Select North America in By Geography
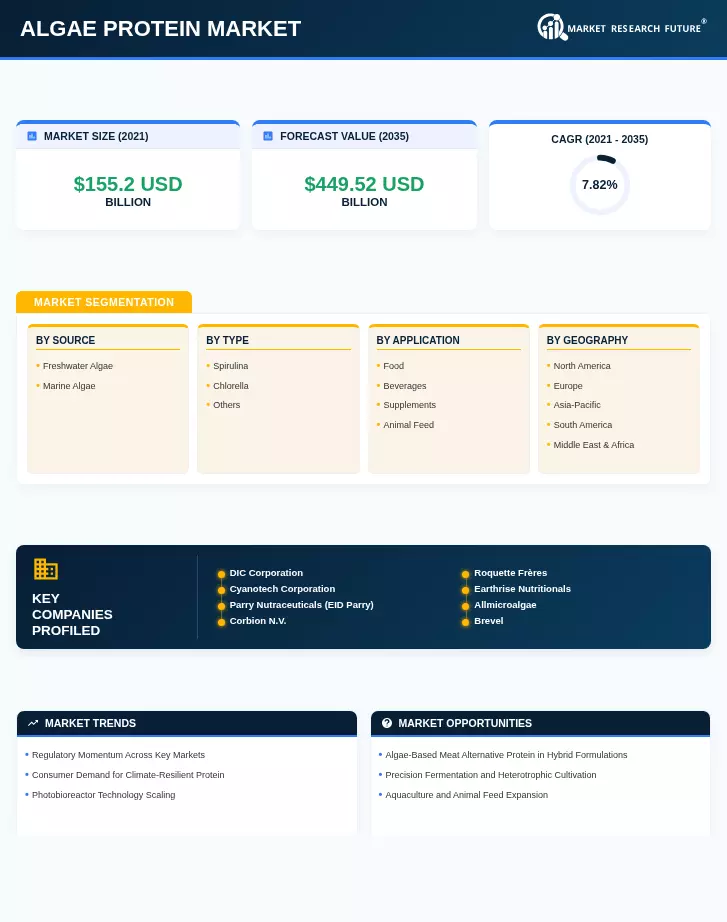This screenshot has width=727, height=922. click(x=582, y=366)
